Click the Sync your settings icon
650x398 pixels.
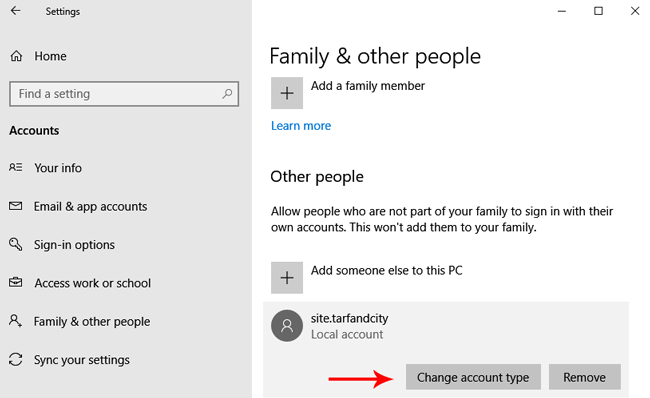(x=16, y=359)
